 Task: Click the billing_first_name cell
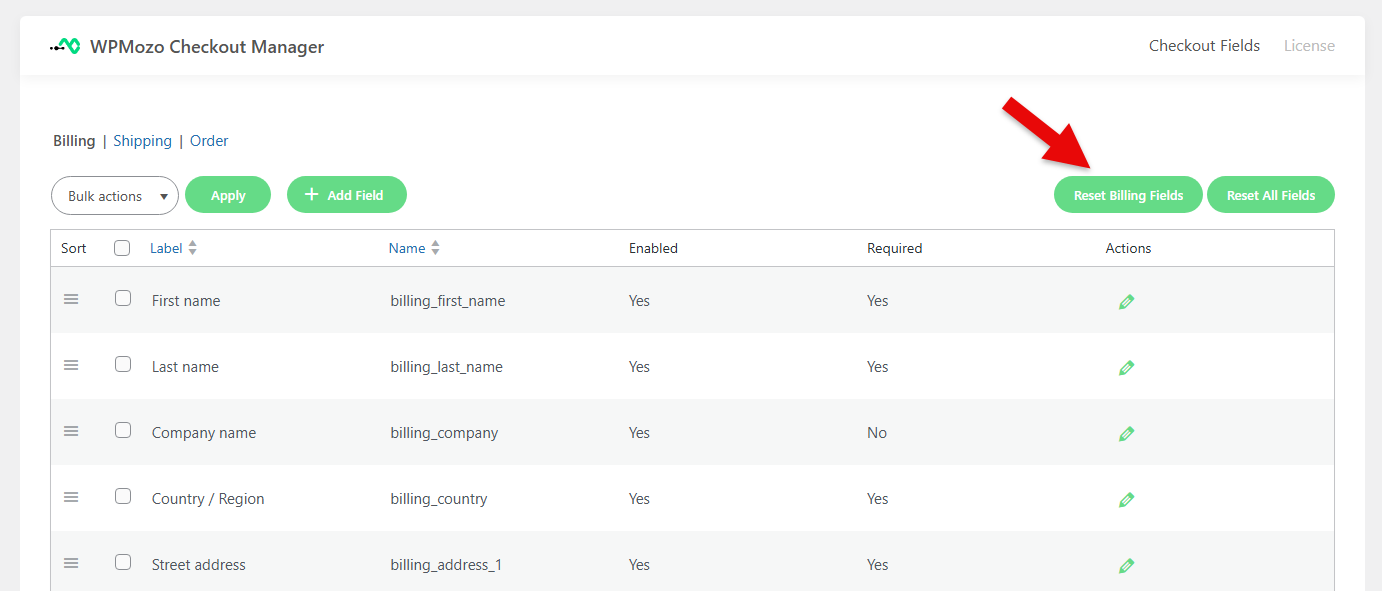pyautogui.click(x=448, y=301)
